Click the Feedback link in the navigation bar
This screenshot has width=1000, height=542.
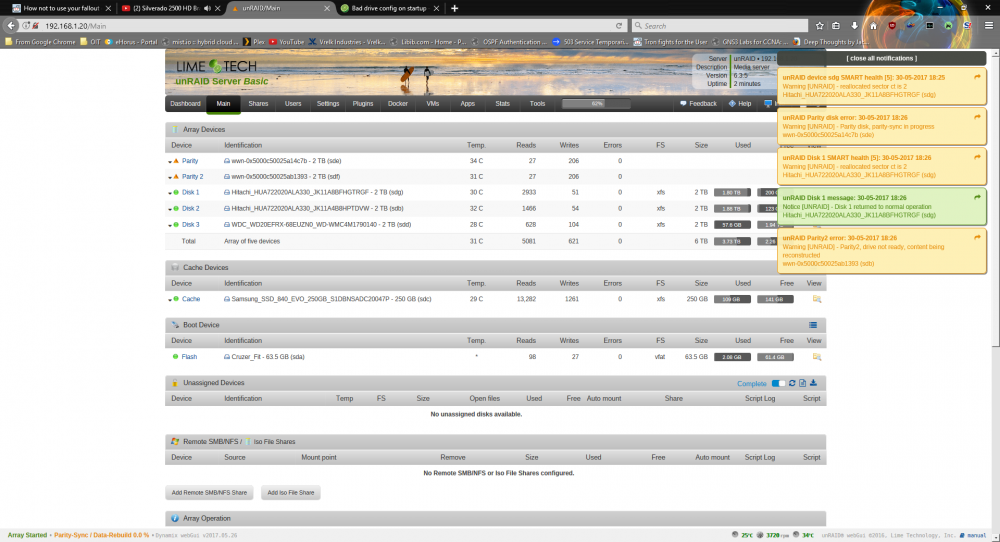tap(698, 103)
